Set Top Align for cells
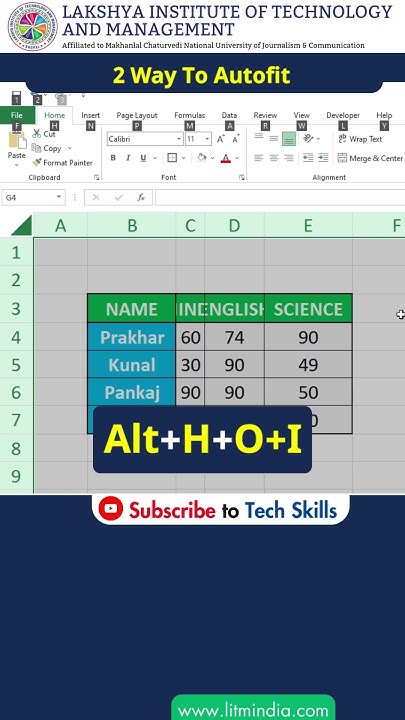Screen dimensions: 405x720 (x=259, y=138)
